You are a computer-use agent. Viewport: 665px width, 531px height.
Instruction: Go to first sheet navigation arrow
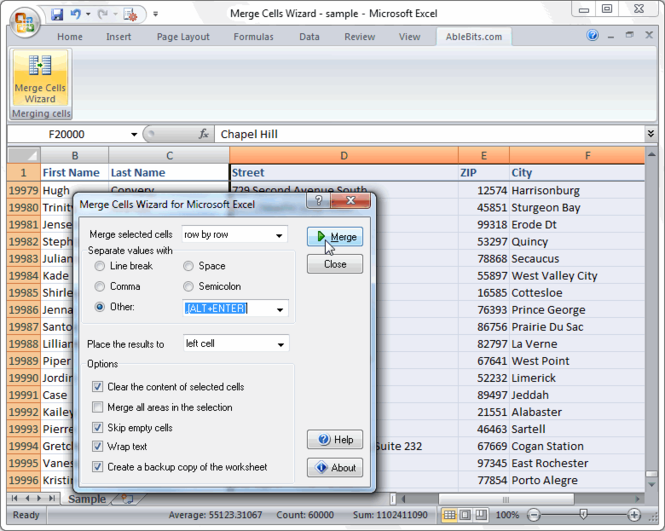[15, 498]
